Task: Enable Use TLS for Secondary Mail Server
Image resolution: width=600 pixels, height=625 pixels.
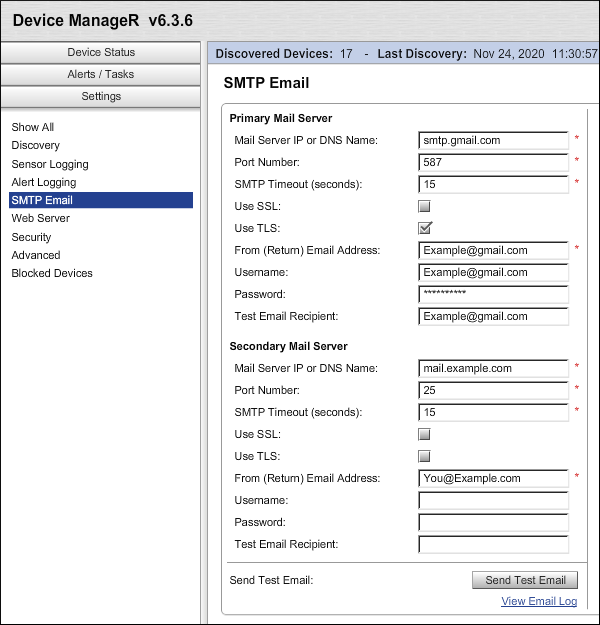Action: tap(424, 456)
